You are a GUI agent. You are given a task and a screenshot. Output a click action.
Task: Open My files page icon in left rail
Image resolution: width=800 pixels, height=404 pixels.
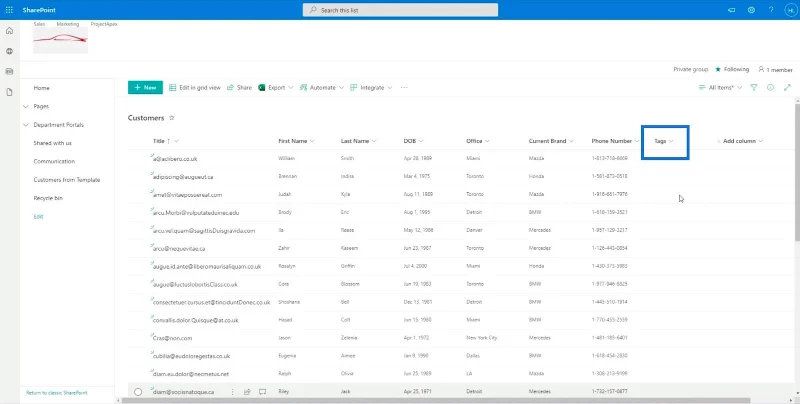tap(9, 92)
